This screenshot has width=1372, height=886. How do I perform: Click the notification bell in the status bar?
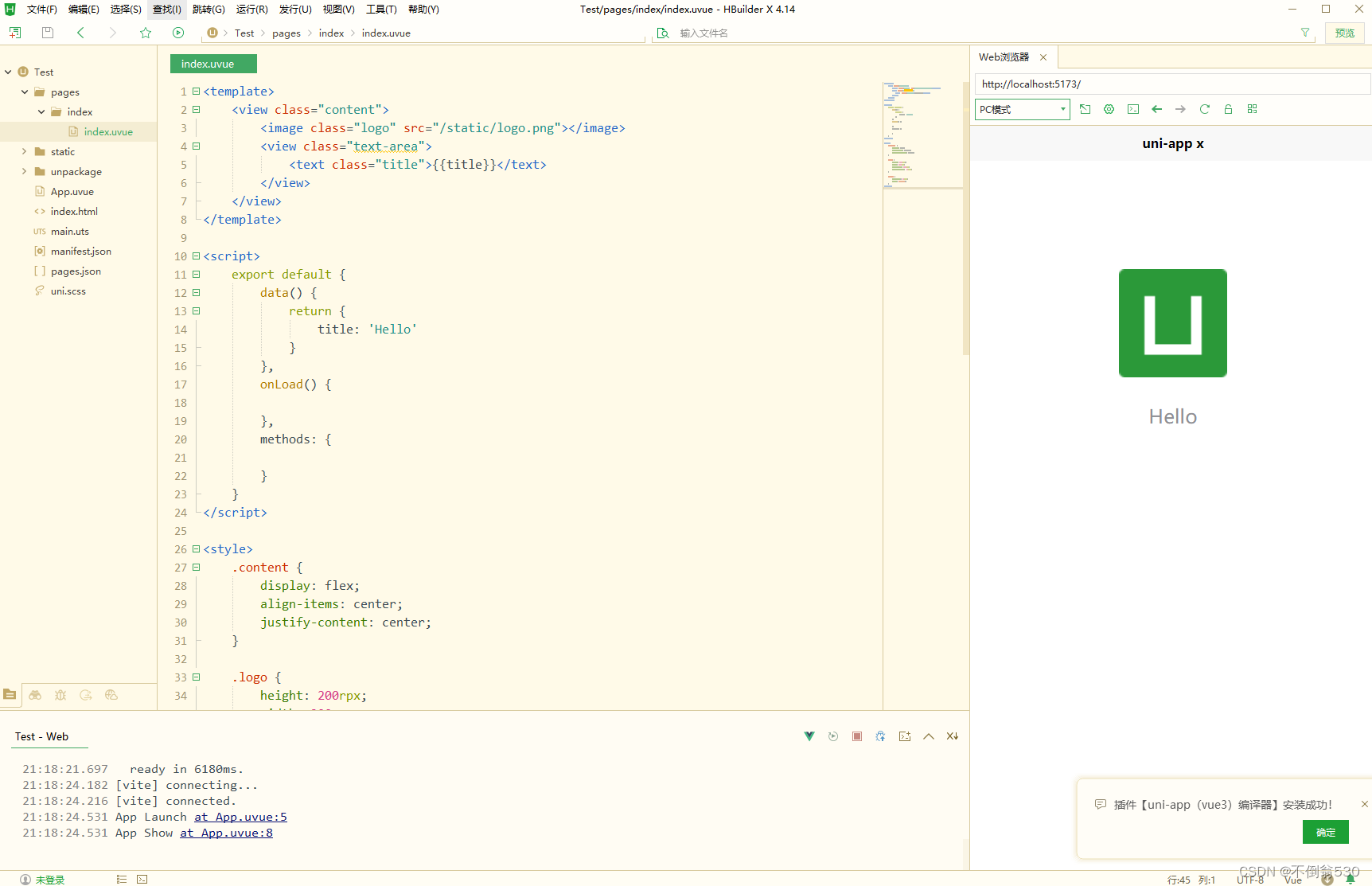[x=1351, y=880]
